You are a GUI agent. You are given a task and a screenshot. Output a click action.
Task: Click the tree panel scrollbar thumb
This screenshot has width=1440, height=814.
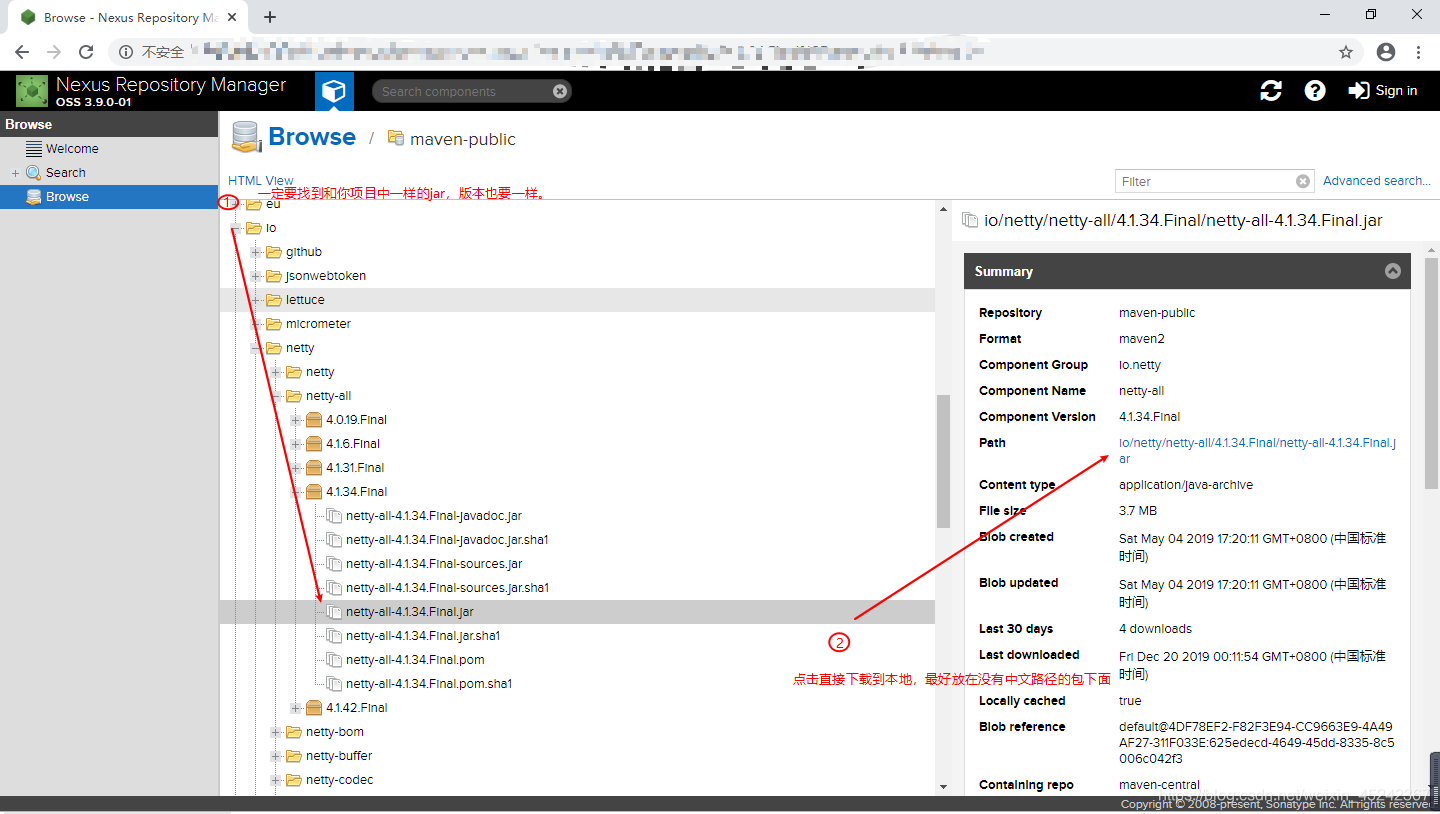(x=943, y=461)
